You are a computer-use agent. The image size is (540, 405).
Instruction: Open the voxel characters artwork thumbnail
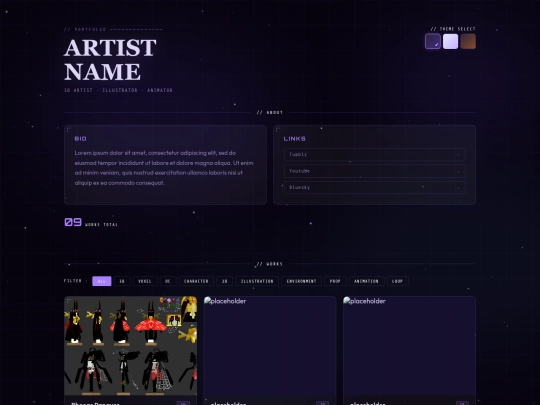[x=131, y=346]
